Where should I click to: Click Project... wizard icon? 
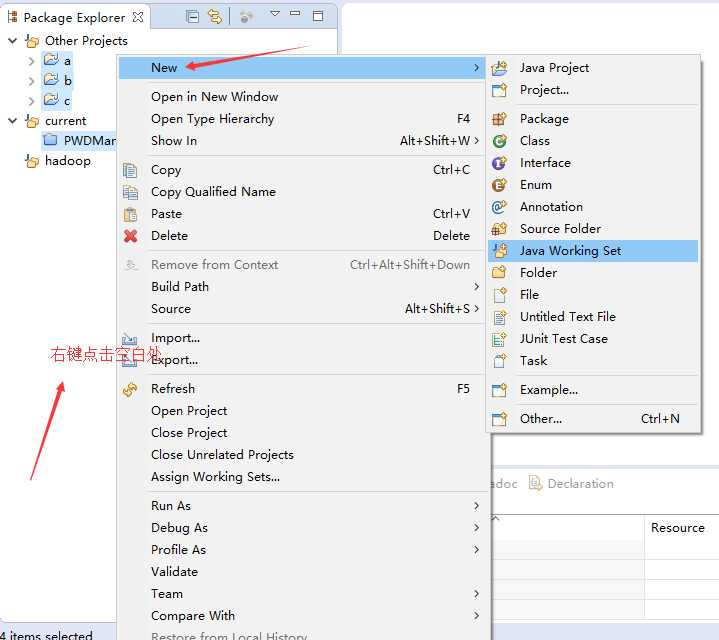point(499,90)
